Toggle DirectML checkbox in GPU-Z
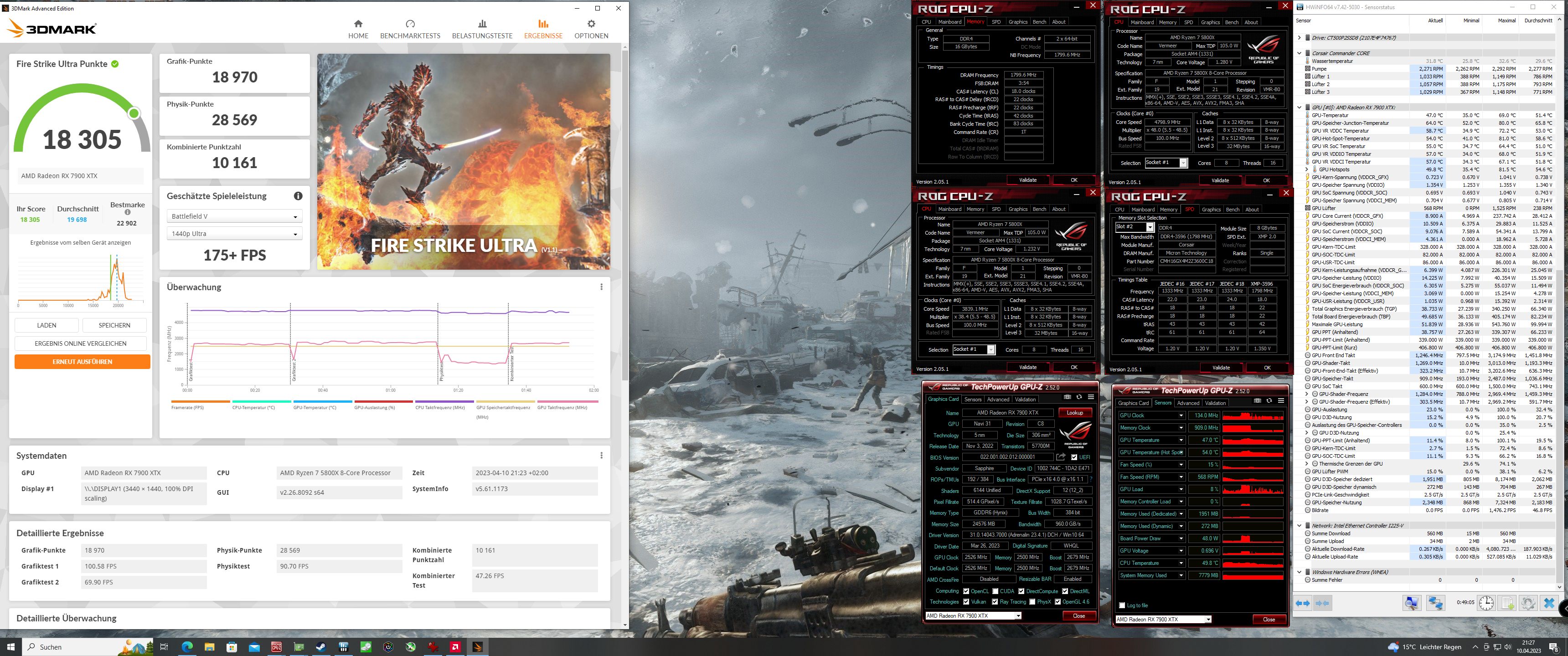The image size is (1568, 656). pyautogui.click(x=1065, y=591)
